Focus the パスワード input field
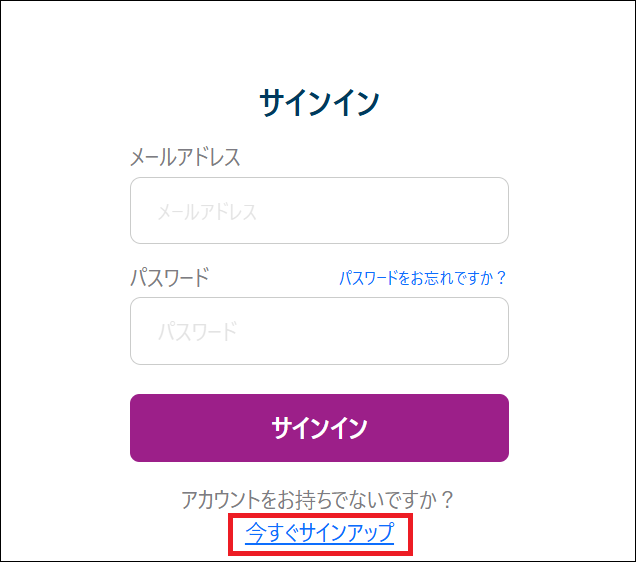Image resolution: width=637 pixels, height=563 pixels. click(319, 331)
